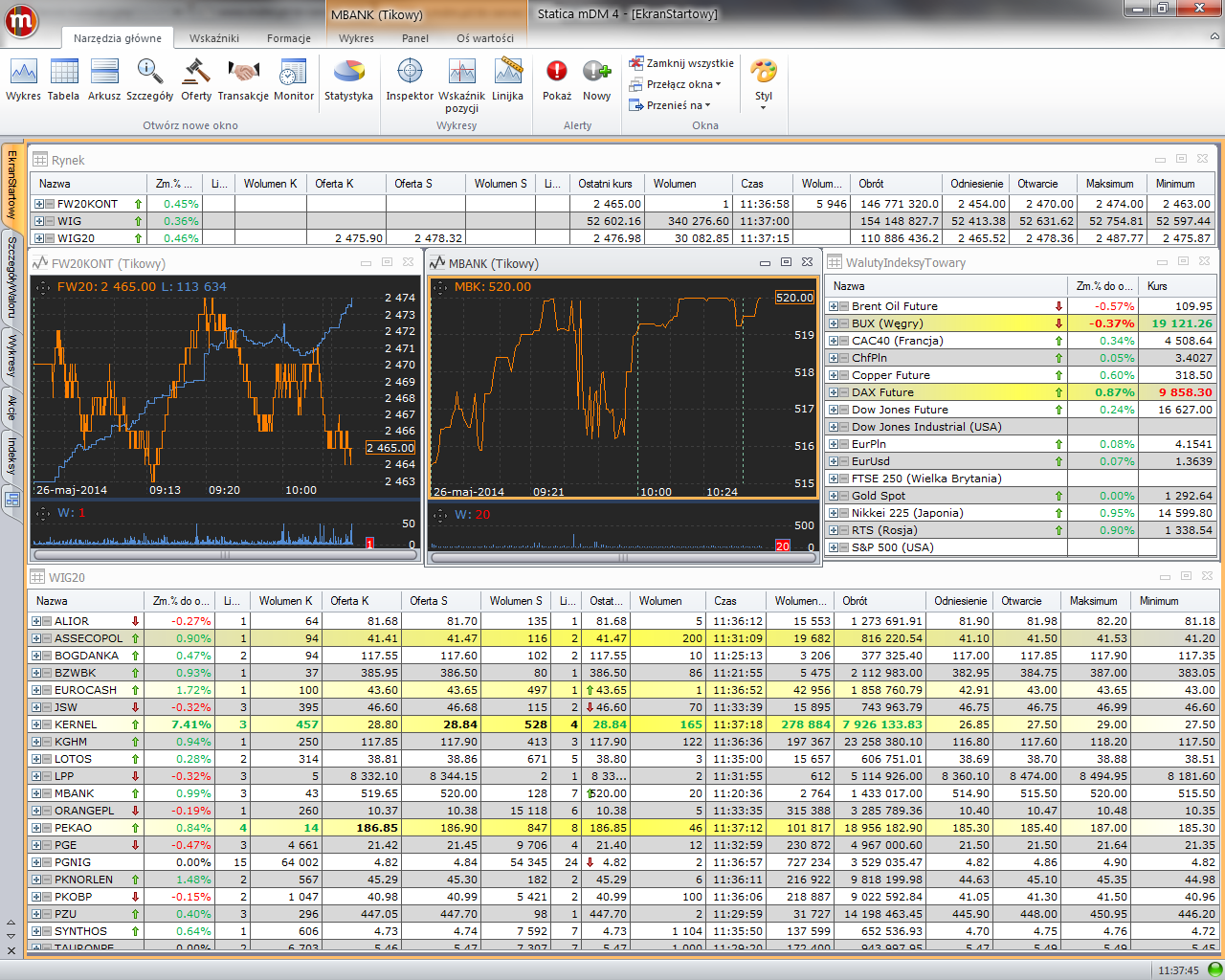The width and height of the screenshot is (1225, 980).
Task: Click the mDM application logo button
Action: point(22,21)
